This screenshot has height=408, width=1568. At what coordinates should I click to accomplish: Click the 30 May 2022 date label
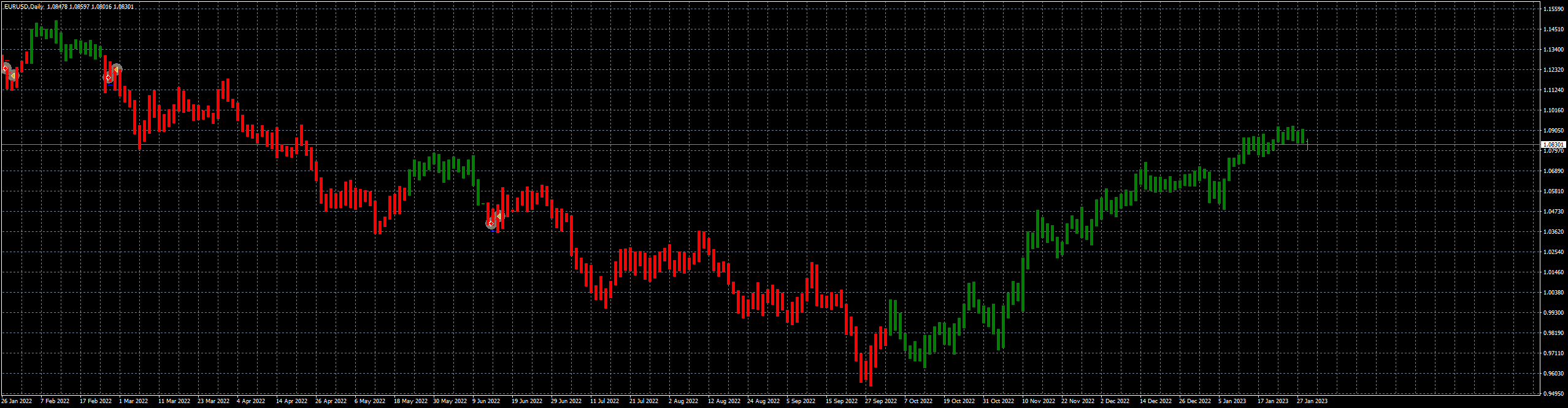450,401
